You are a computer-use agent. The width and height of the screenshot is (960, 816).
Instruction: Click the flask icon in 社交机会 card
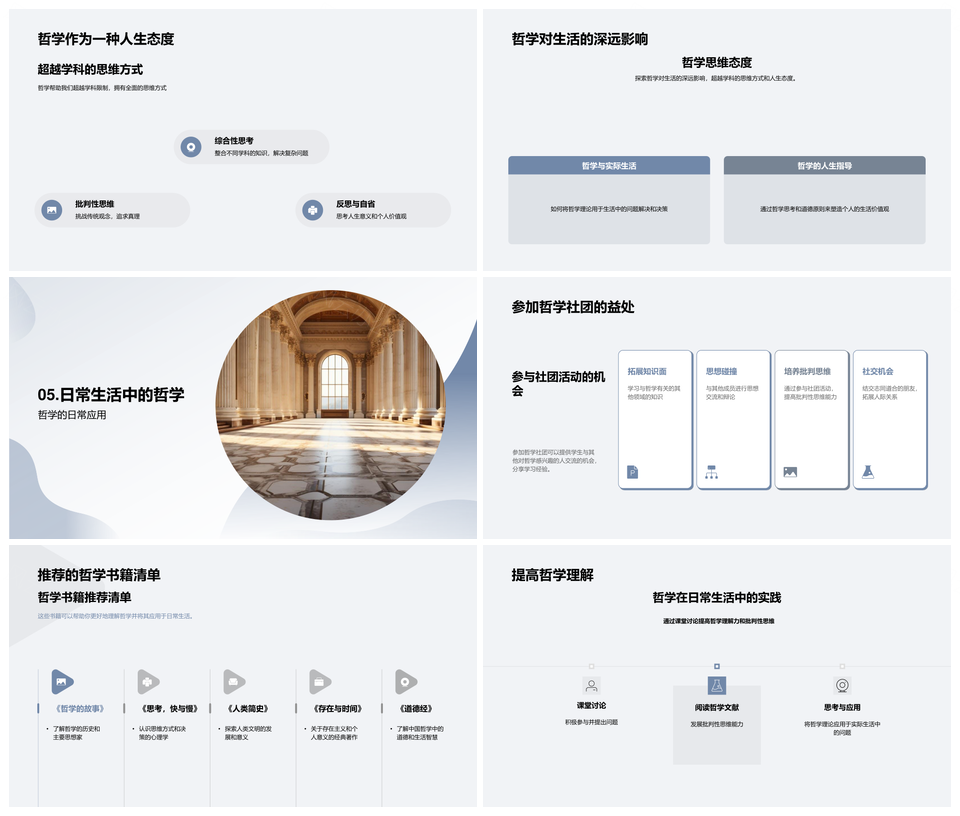pyautogui.click(x=868, y=472)
